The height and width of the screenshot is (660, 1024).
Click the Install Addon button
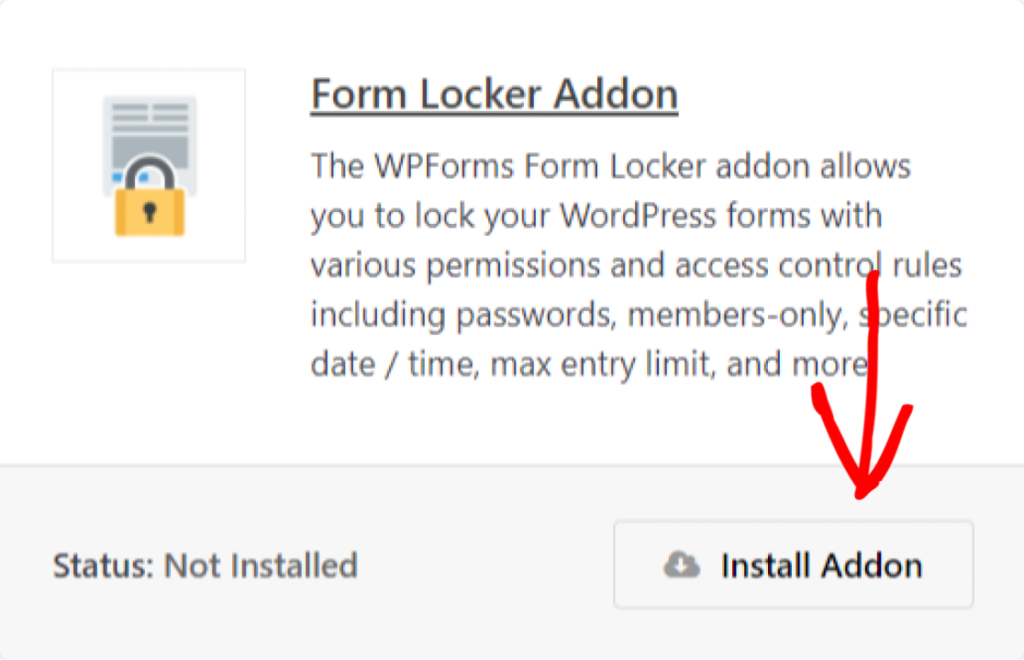793,565
